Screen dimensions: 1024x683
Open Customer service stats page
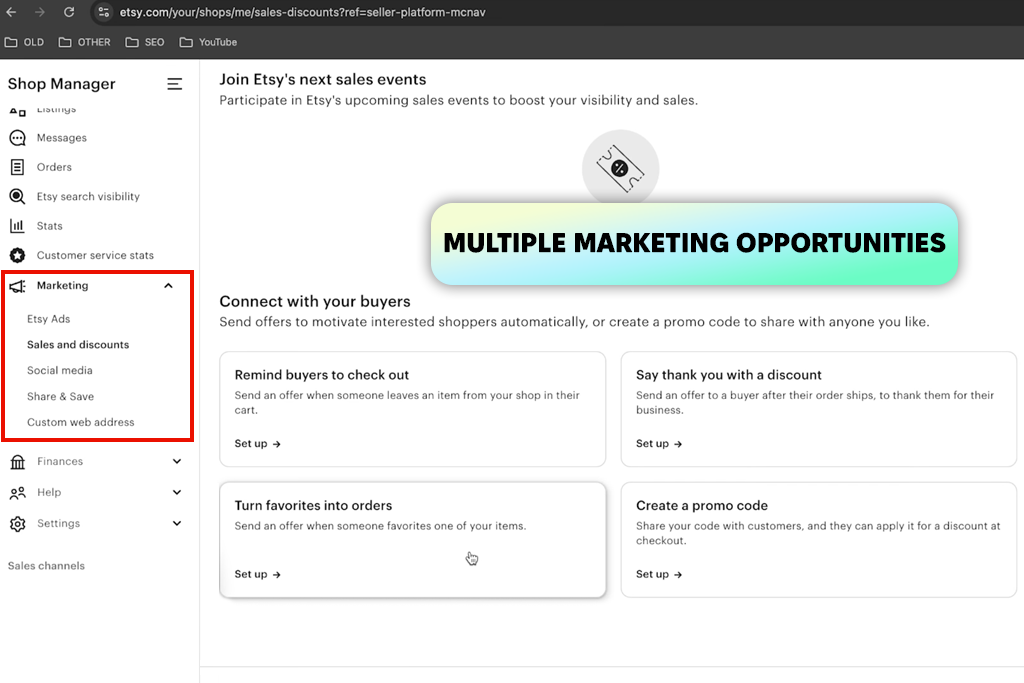coord(95,255)
